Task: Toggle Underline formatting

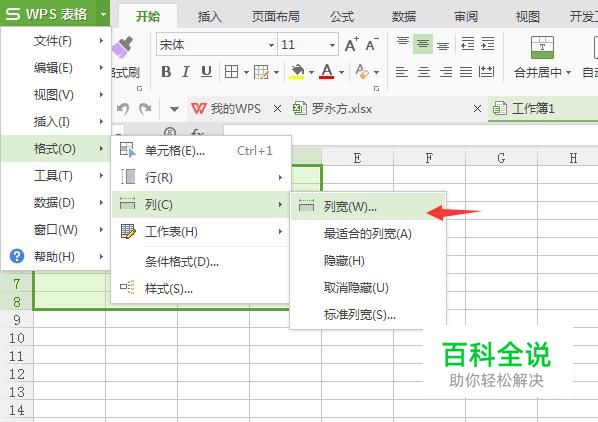Action: pyautogui.click(x=206, y=72)
